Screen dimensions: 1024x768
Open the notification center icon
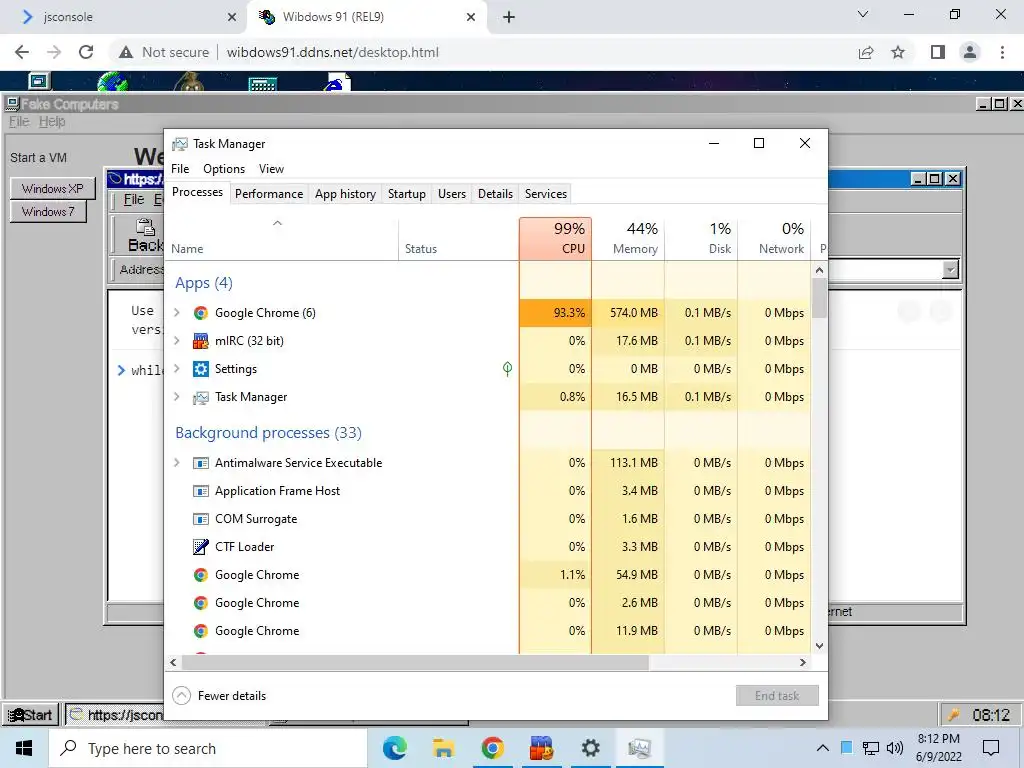tap(991, 748)
